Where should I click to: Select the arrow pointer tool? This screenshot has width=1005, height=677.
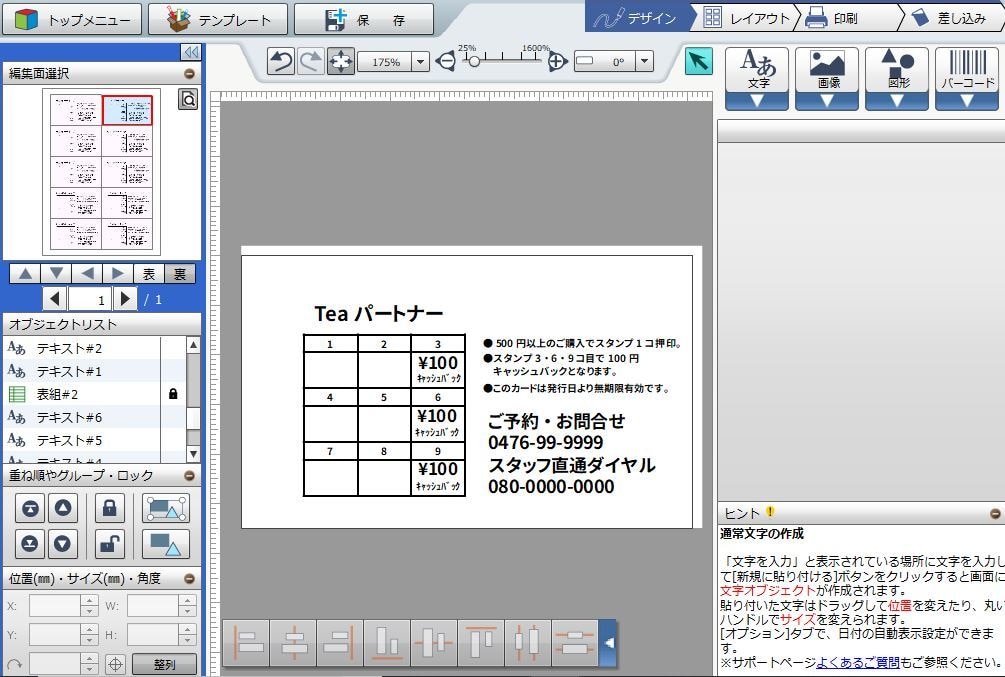point(699,62)
